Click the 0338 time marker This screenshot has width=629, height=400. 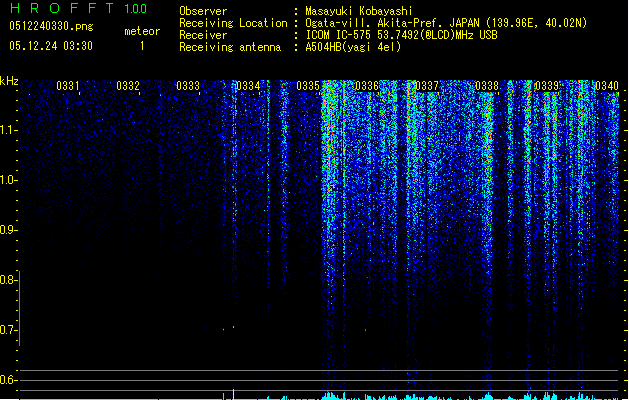tap(487, 86)
